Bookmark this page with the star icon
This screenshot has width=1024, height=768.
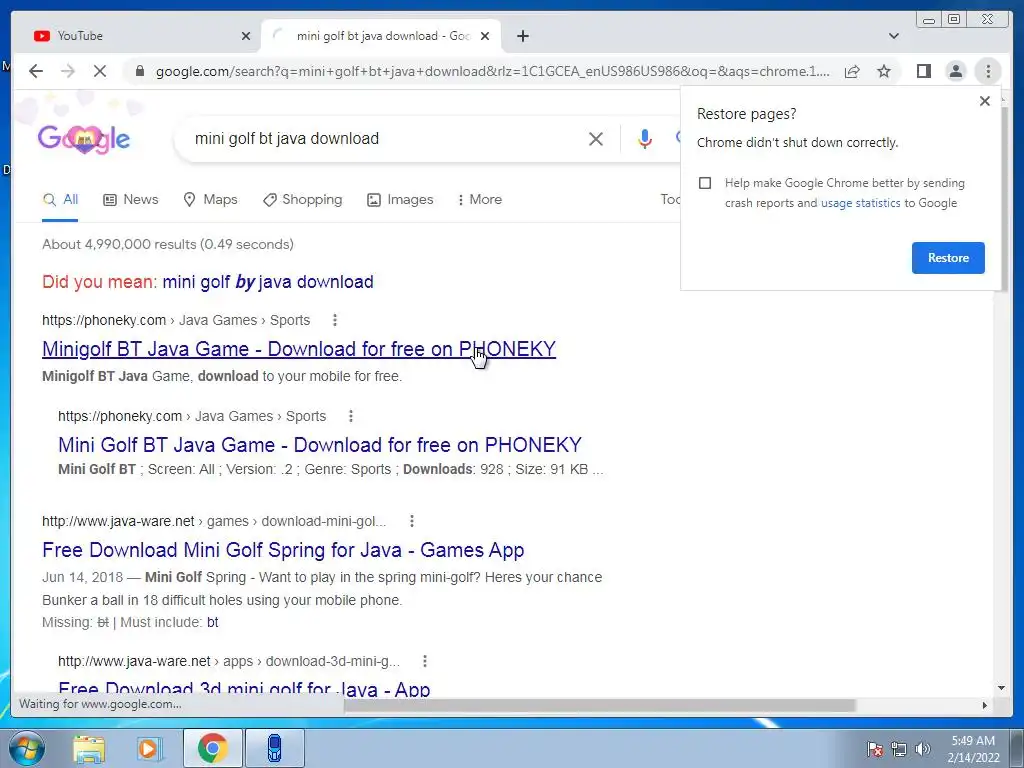tap(884, 71)
